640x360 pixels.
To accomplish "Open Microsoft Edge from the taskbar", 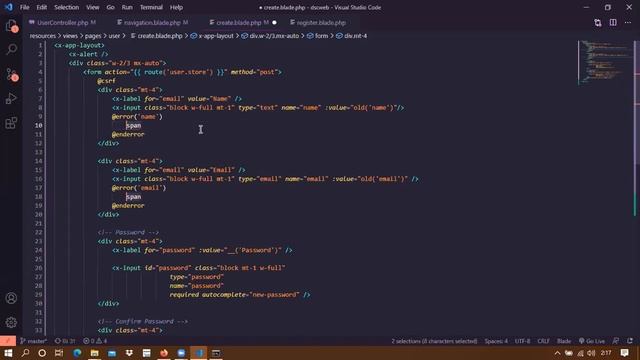I will 77,353.
